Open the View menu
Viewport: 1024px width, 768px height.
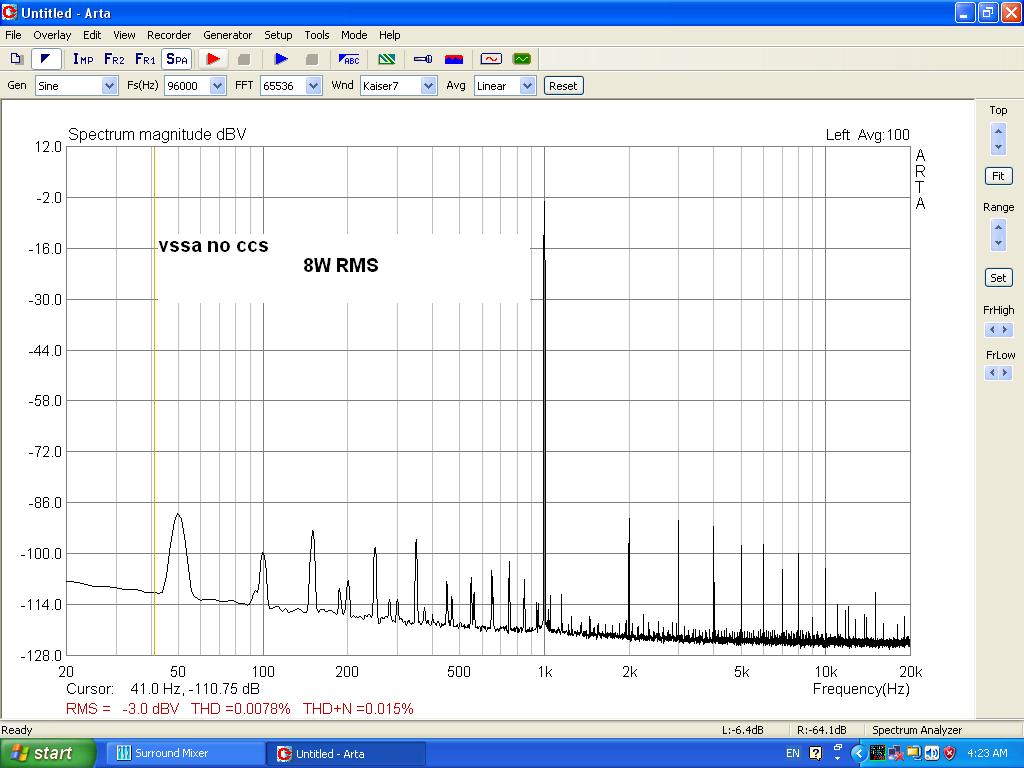click(x=124, y=35)
